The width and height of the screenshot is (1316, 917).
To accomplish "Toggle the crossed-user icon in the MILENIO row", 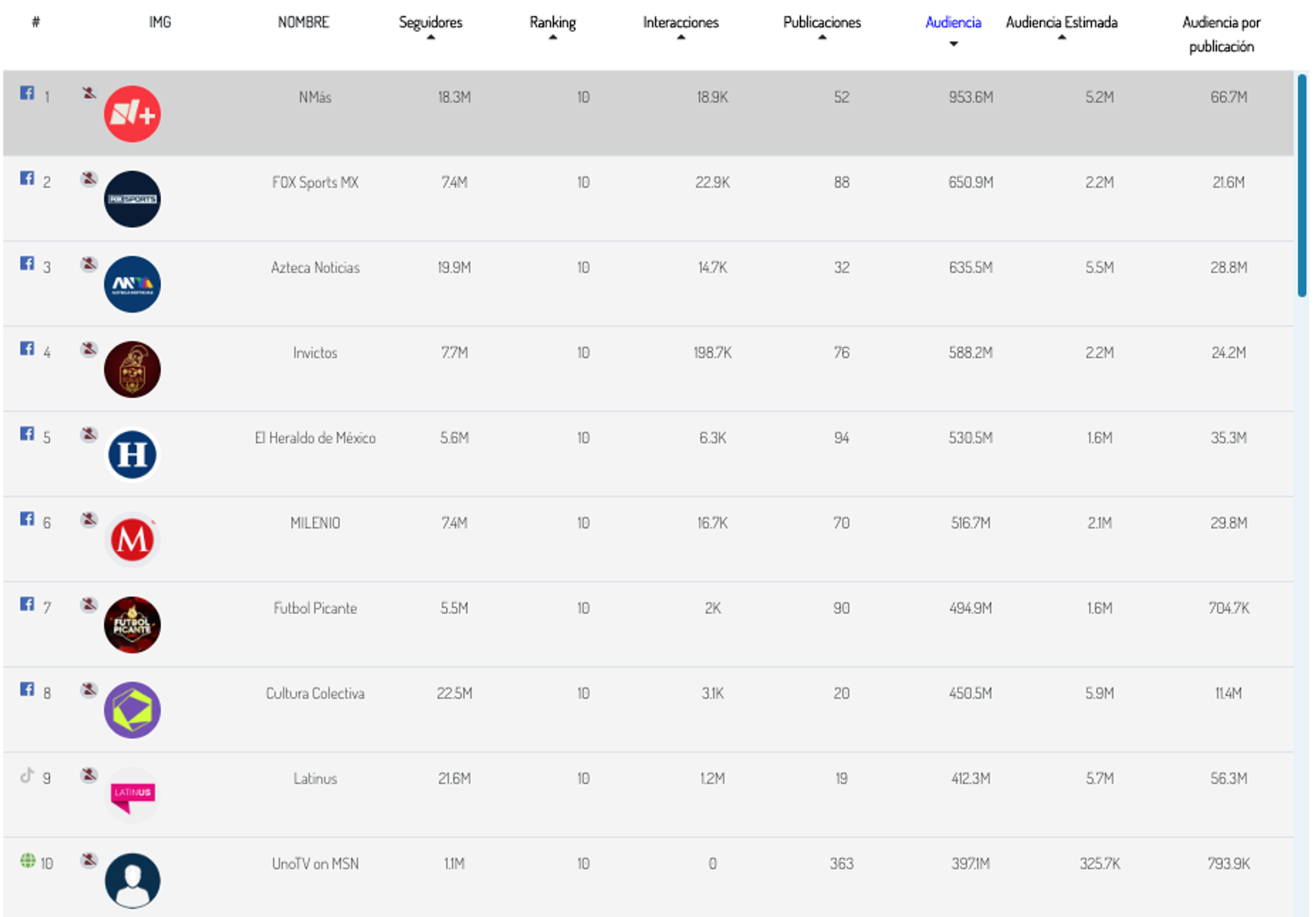I will pyautogui.click(x=89, y=519).
